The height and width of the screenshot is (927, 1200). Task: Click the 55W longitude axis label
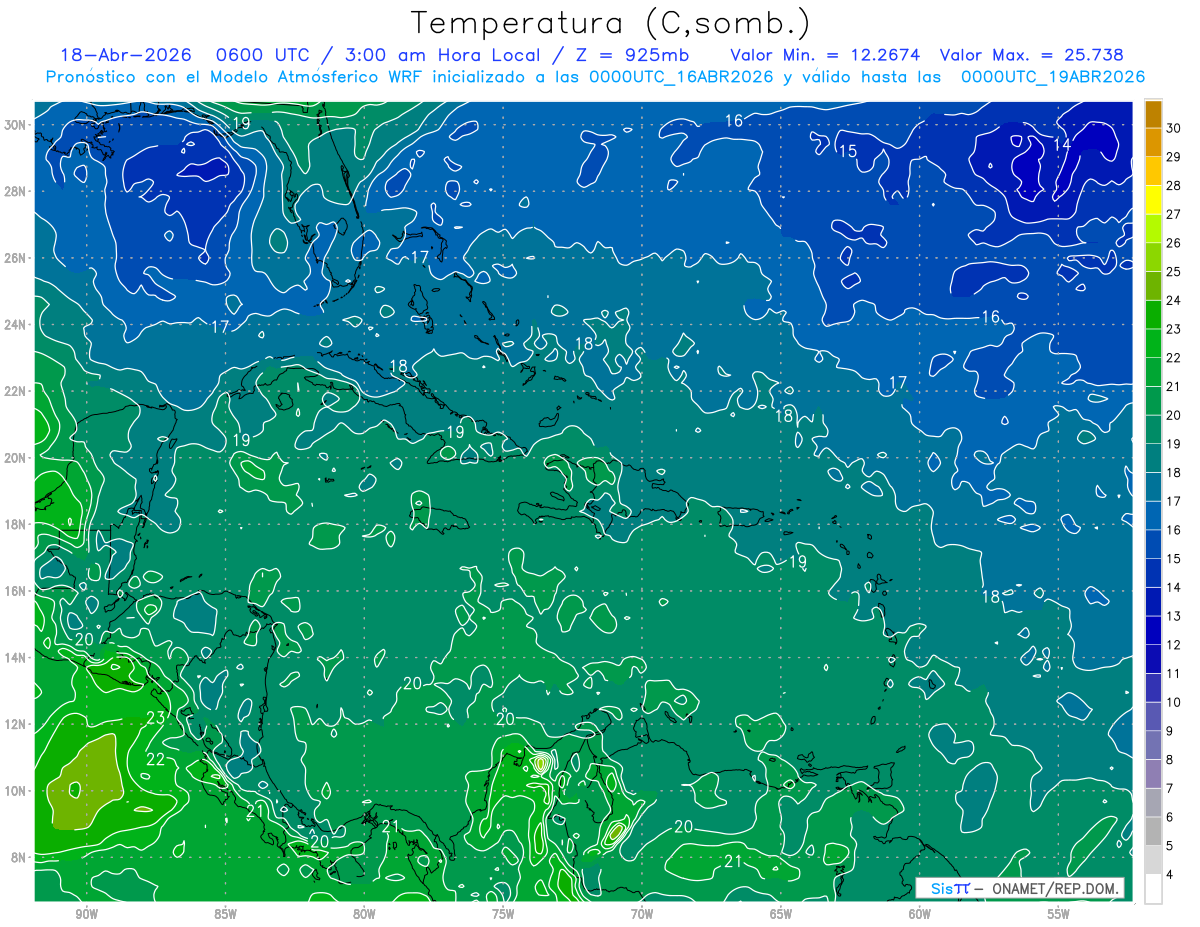coord(1059,914)
